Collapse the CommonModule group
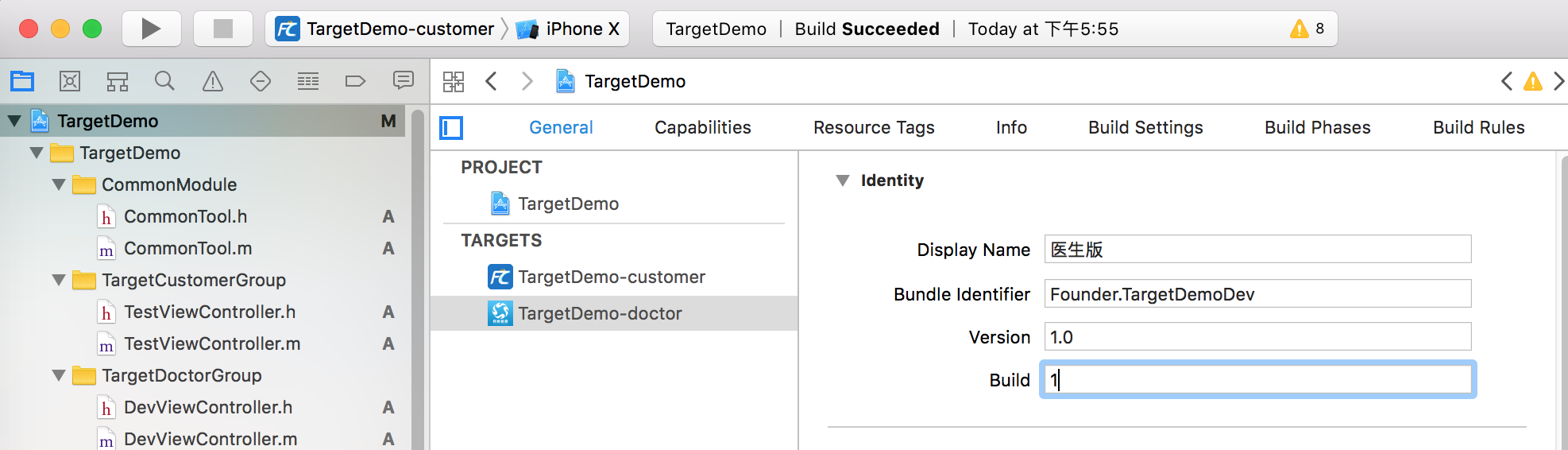 59,184
